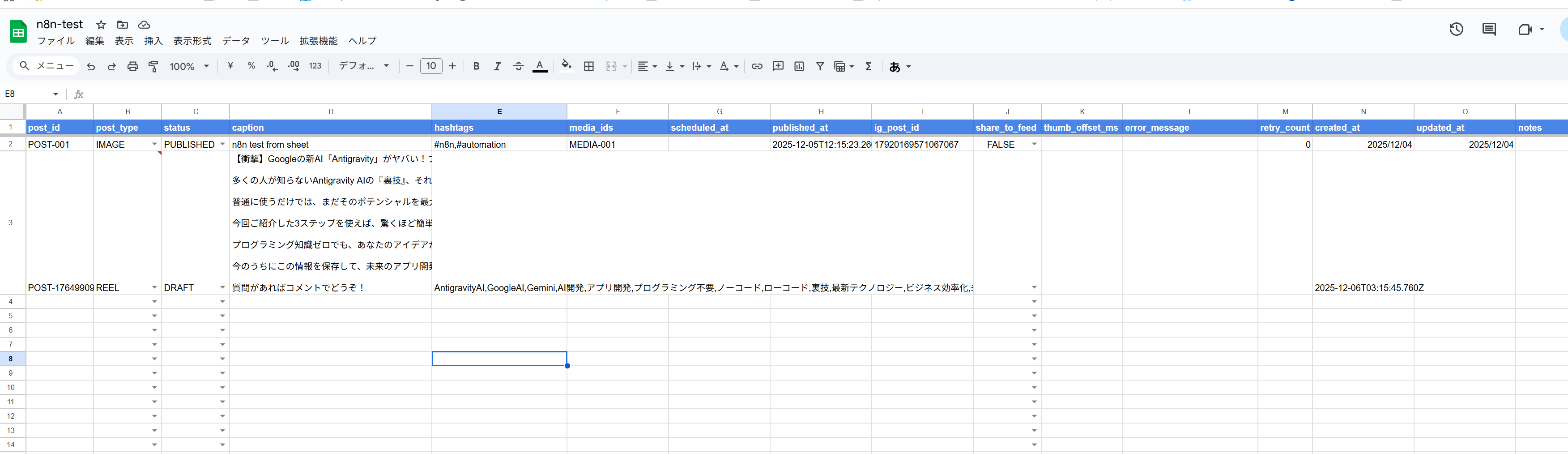
Task: Click the print icon
Action: click(133, 66)
